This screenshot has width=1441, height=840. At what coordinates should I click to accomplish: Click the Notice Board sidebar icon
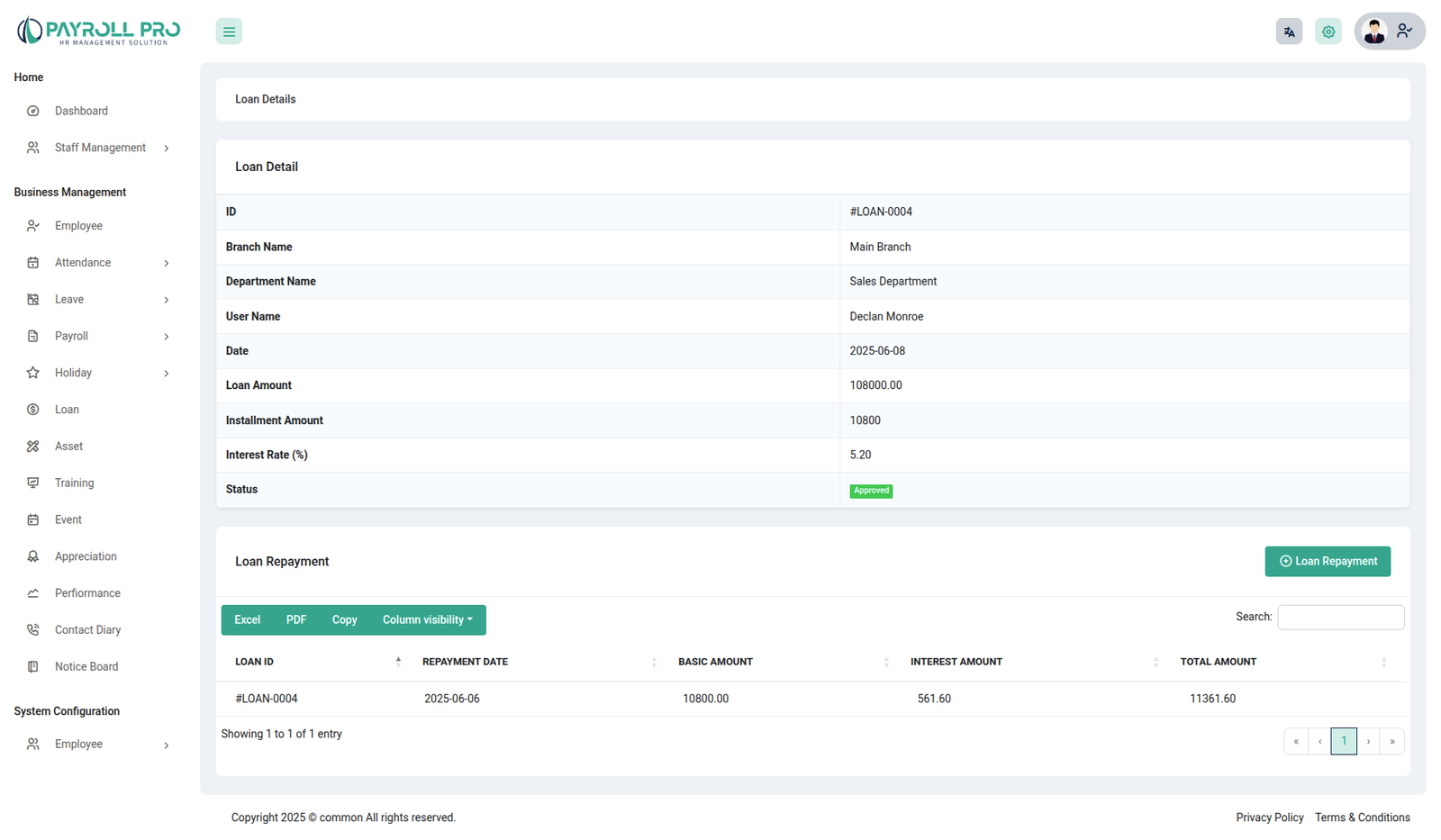(33, 667)
